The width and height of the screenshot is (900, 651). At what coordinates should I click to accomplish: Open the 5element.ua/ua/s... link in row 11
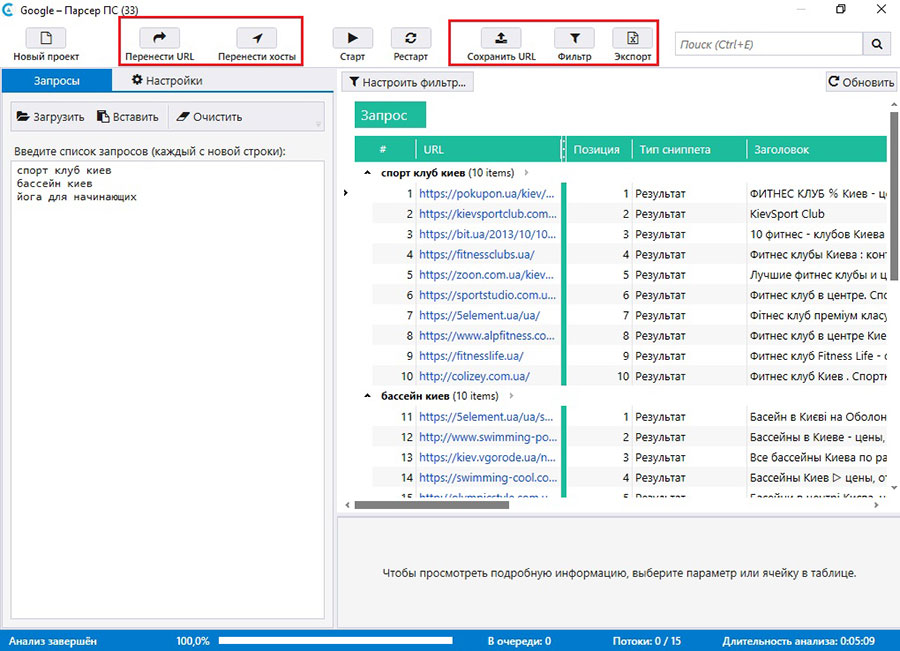486,417
